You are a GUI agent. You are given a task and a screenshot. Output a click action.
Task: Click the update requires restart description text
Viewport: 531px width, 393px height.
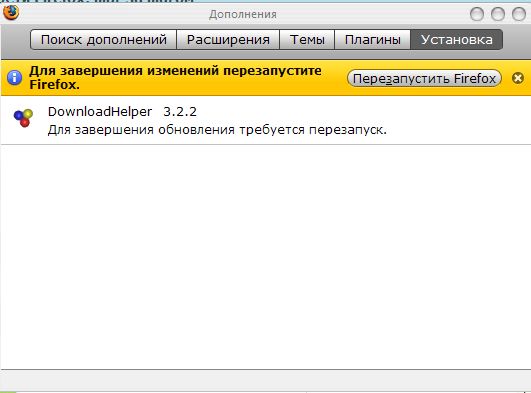tap(217, 130)
